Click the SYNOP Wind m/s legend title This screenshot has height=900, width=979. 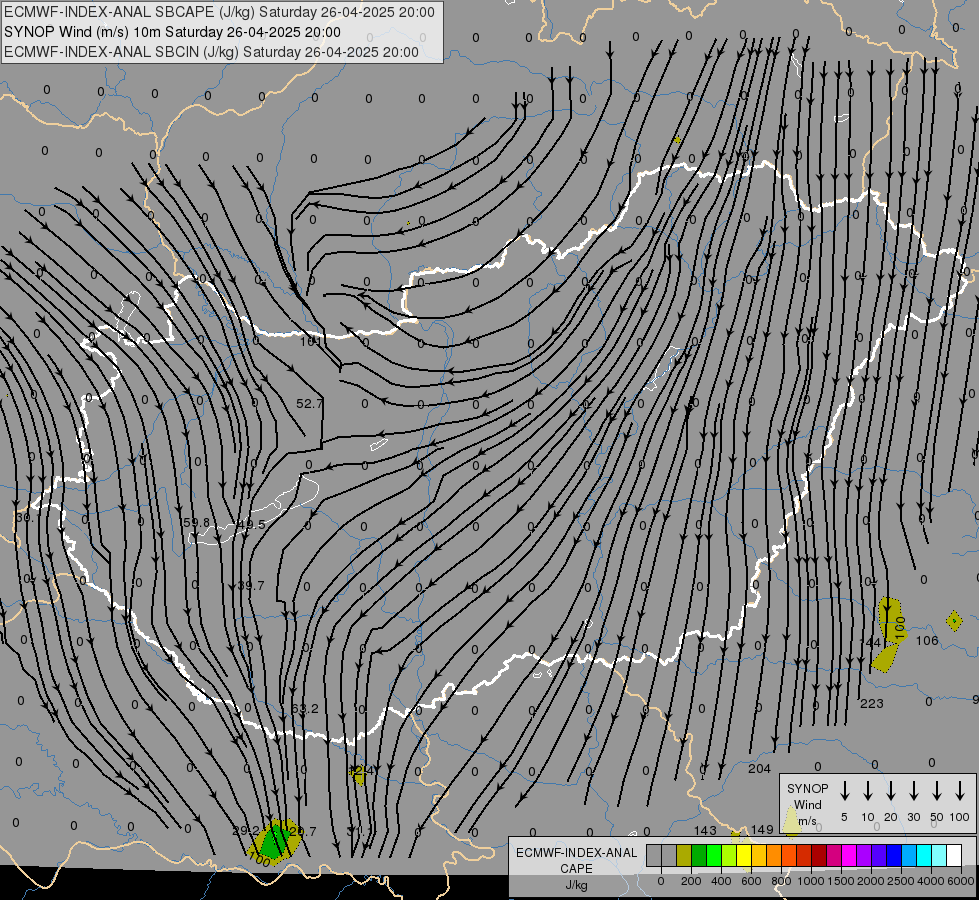click(807, 804)
